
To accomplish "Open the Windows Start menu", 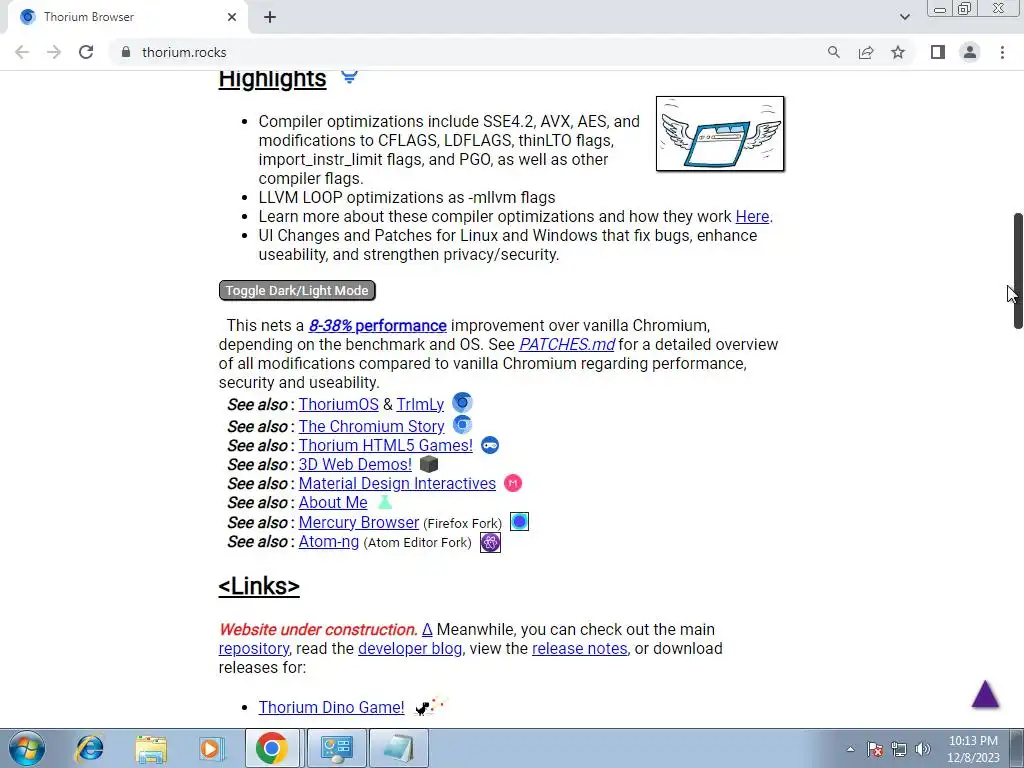I will tap(26, 748).
